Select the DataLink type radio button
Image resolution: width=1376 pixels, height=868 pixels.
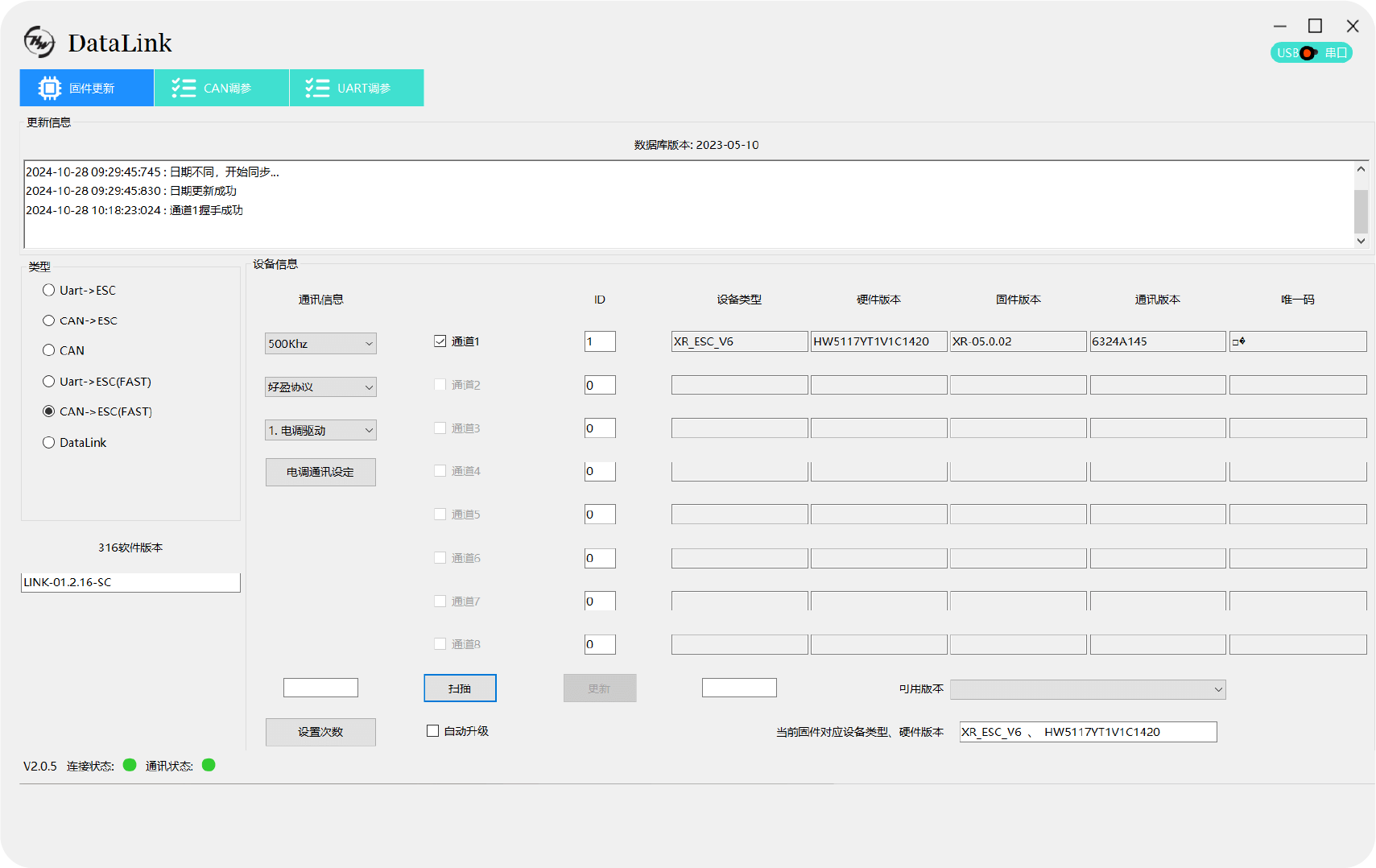(x=49, y=442)
